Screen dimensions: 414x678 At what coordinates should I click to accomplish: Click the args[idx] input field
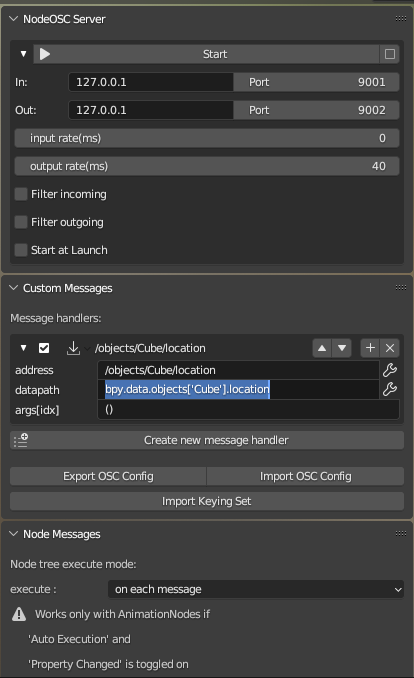(248, 409)
